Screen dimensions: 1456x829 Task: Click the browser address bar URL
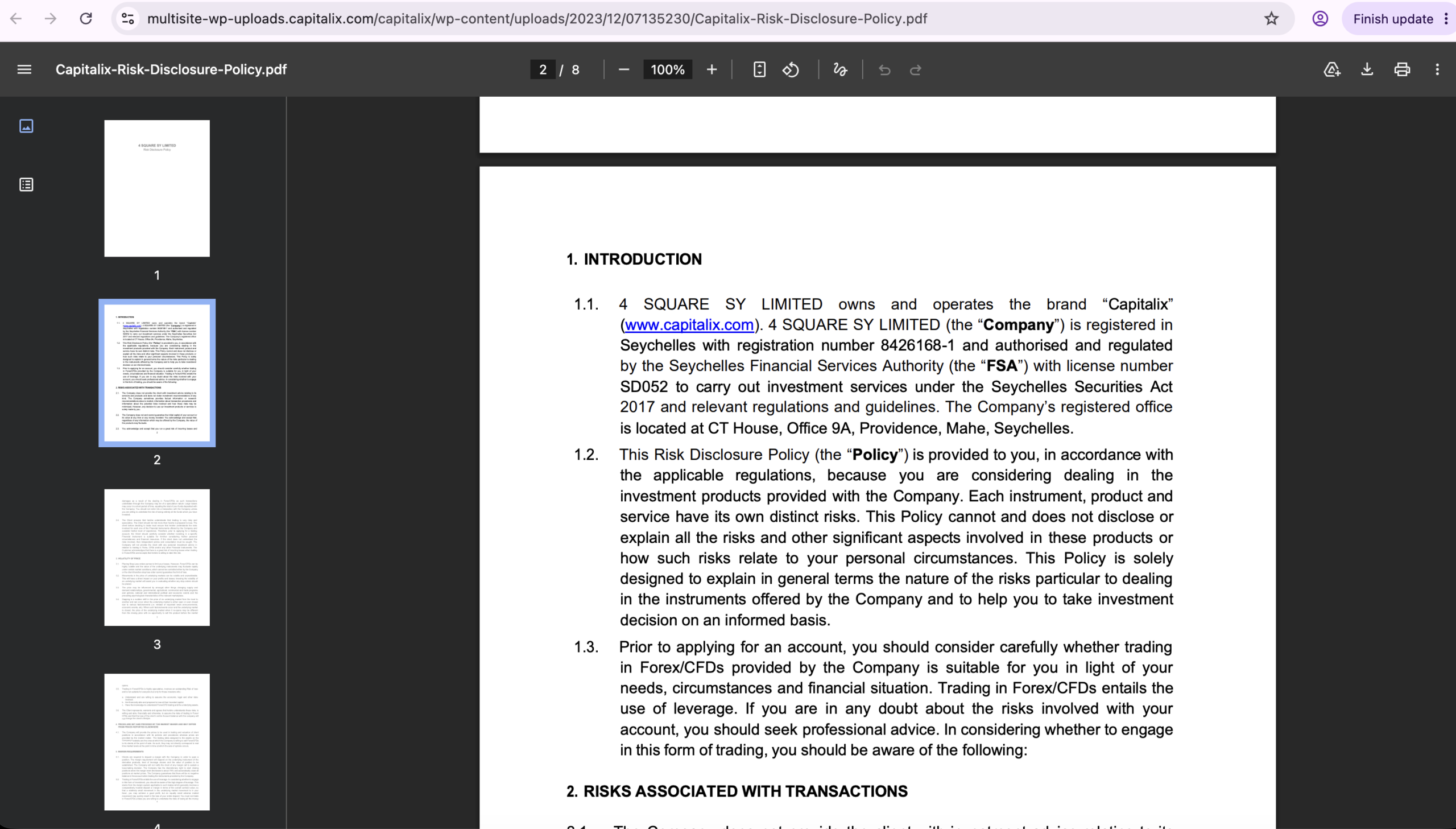point(537,19)
